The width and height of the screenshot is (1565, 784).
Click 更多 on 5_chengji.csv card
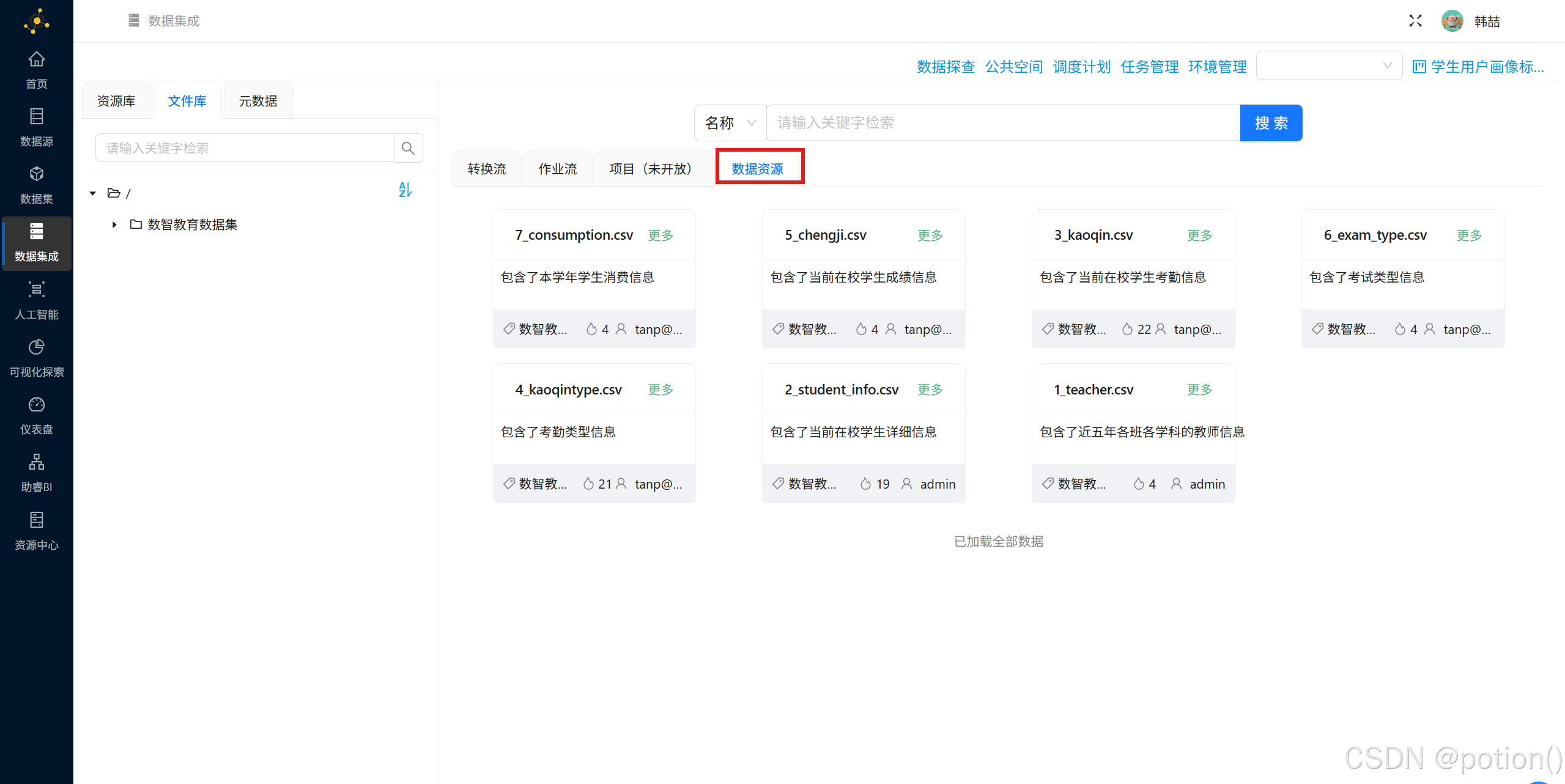[x=930, y=235]
